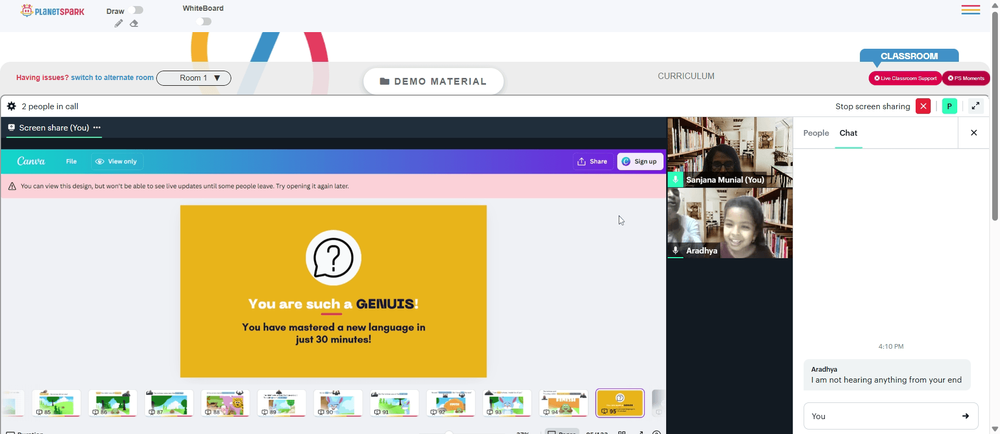Click 'You are such a GENUIS!' heading
Image resolution: width=1000 pixels, height=434 pixels.
(334, 304)
